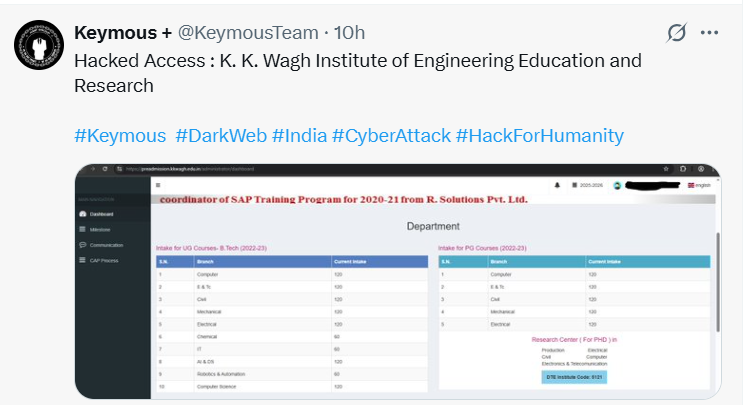This screenshot has height=405, width=745.
Task: Select the Communication sidebar menu item
Action: pos(106,245)
